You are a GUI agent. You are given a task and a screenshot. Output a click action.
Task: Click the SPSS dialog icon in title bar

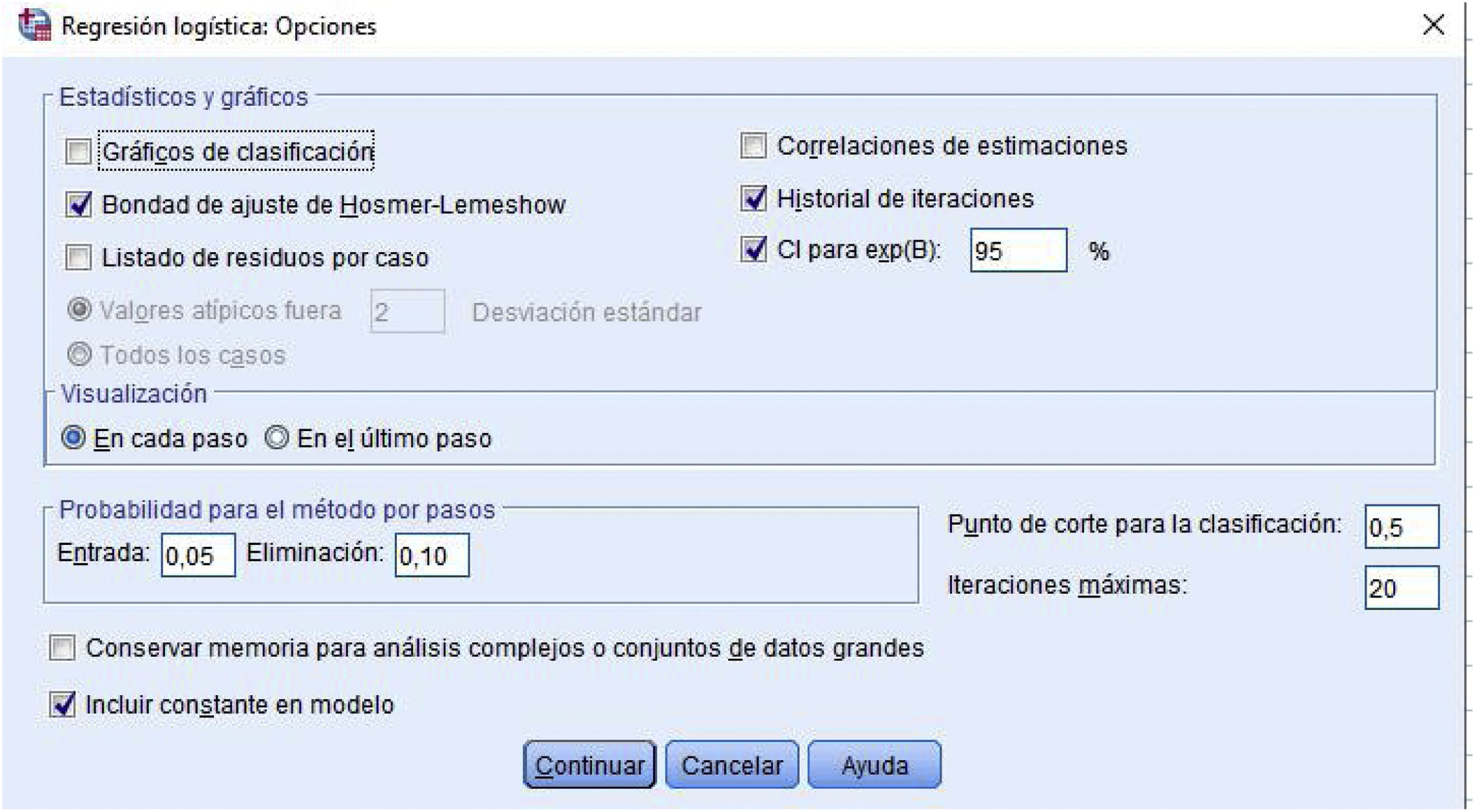(x=34, y=25)
